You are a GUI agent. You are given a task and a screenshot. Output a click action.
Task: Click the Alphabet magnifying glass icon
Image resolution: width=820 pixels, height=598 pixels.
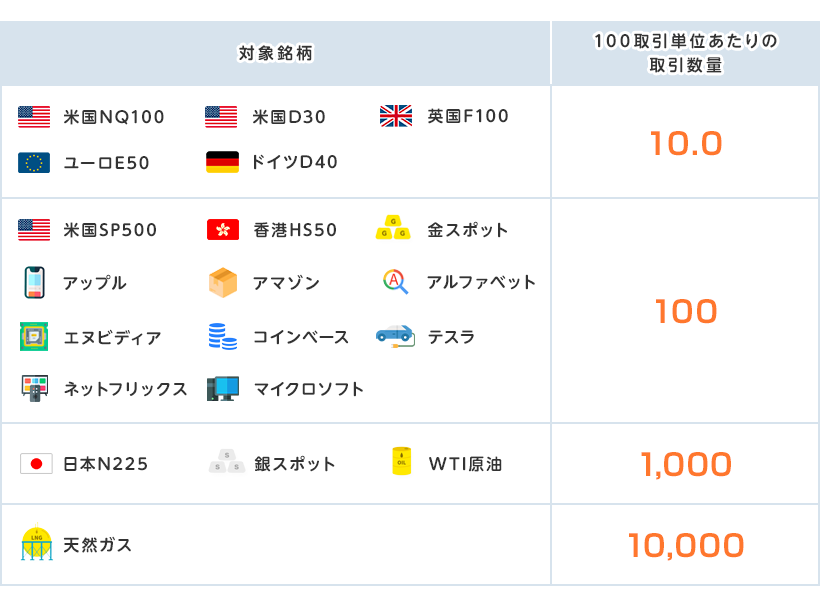[395, 282]
